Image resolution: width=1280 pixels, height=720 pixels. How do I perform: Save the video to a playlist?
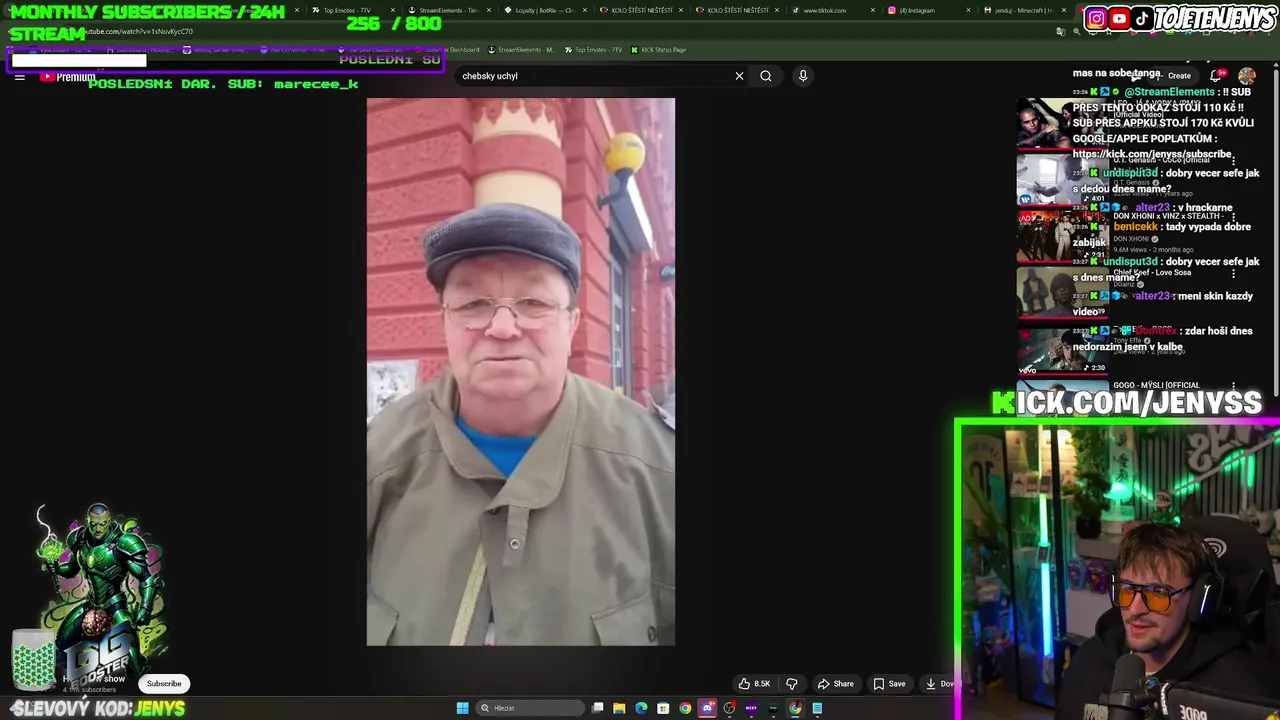click(x=889, y=684)
